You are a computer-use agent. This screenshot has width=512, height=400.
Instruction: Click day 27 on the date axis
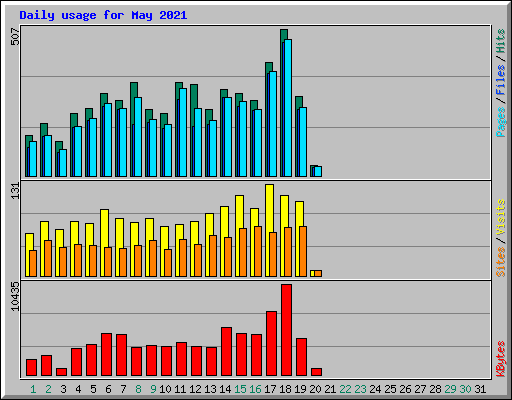click(420, 389)
